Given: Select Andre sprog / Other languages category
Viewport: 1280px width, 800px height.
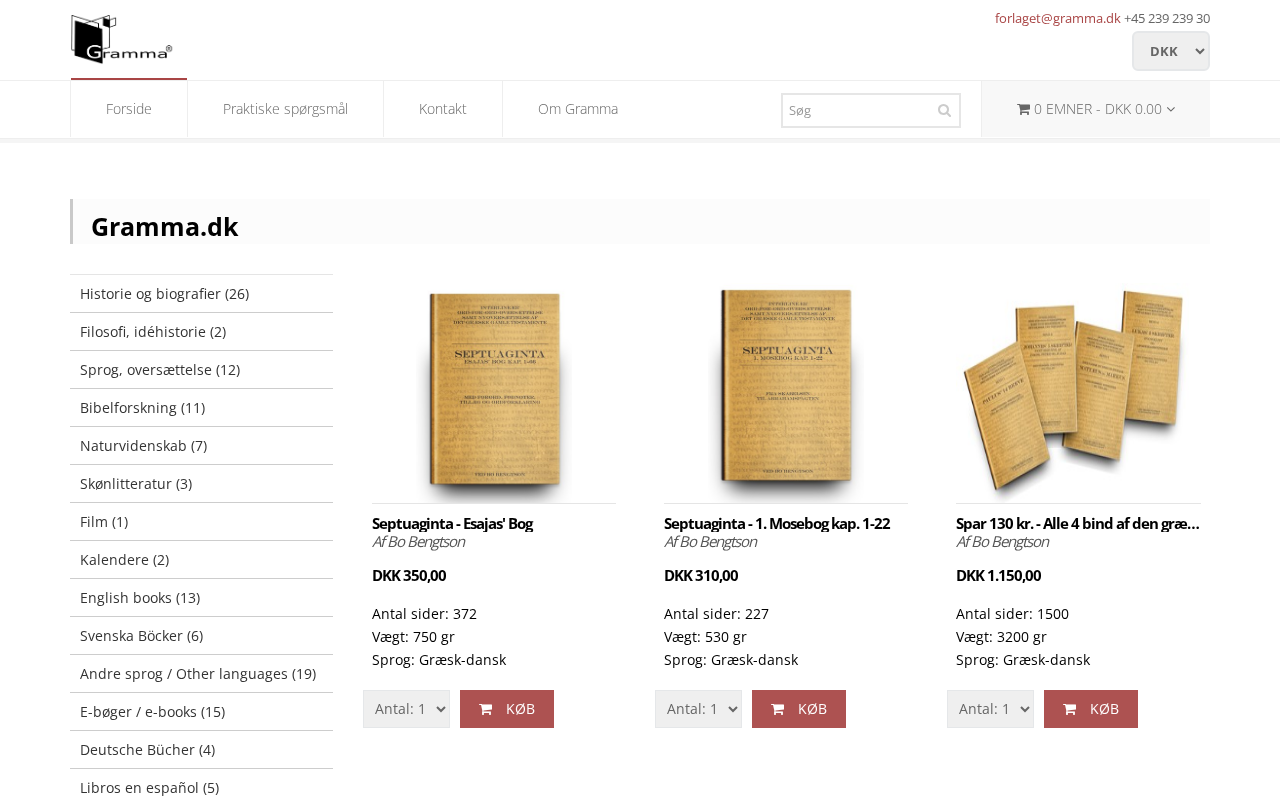Looking at the screenshot, I should point(202,674).
